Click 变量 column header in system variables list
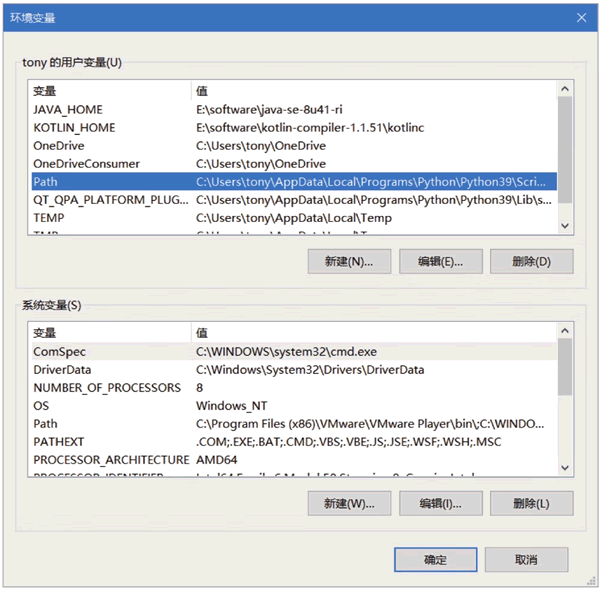 (111, 332)
